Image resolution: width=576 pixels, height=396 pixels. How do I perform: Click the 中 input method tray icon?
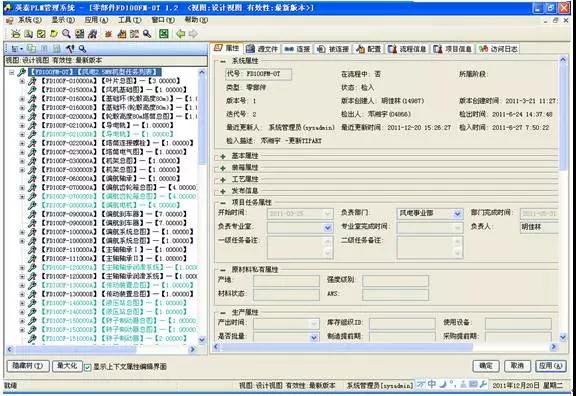click(432, 384)
